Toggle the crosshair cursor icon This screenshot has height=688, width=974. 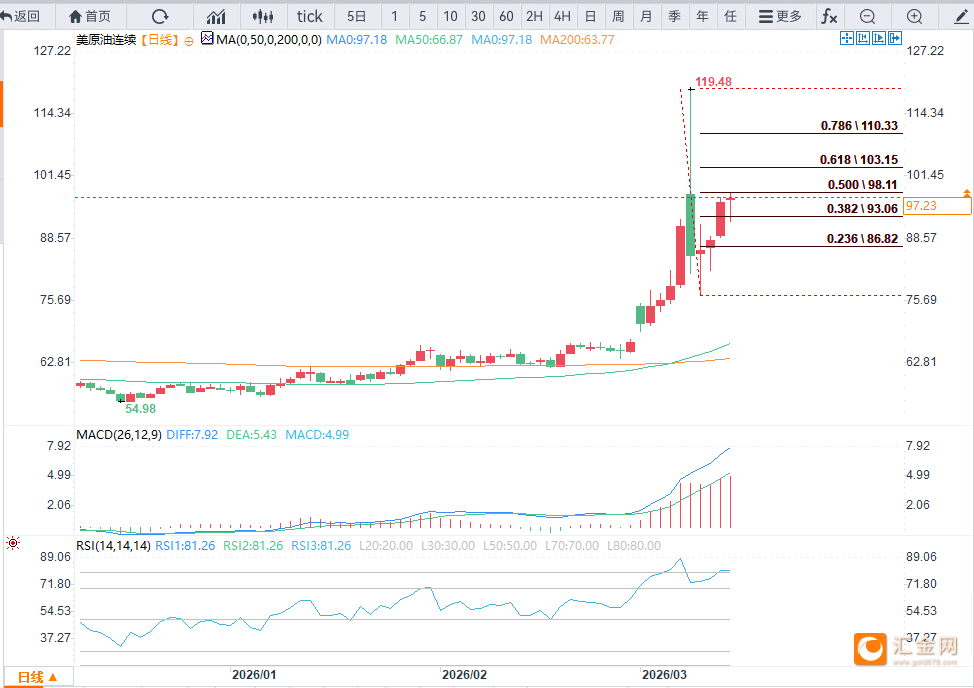(847, 38)
